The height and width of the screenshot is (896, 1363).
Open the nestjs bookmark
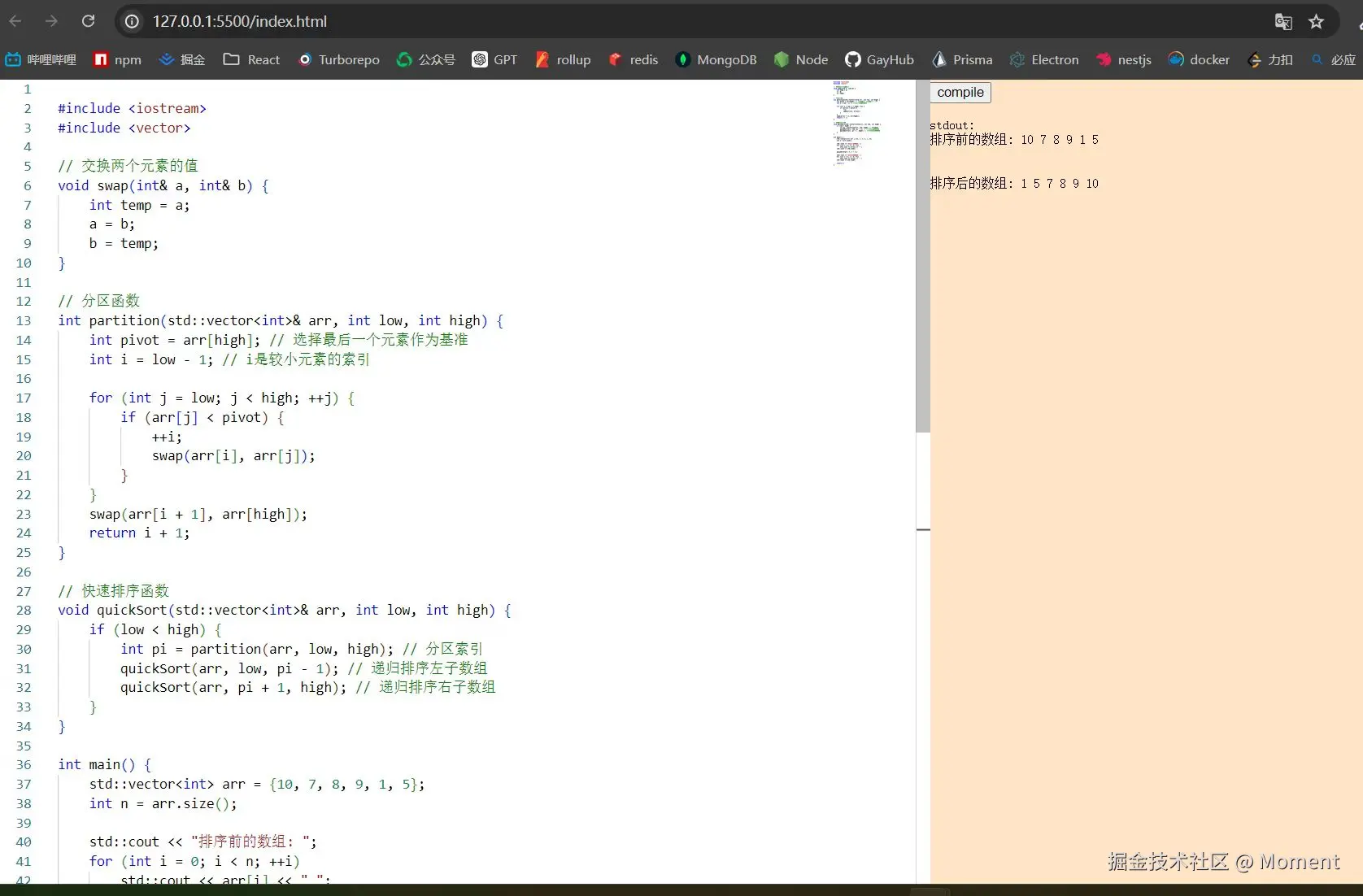(1124, 59)
